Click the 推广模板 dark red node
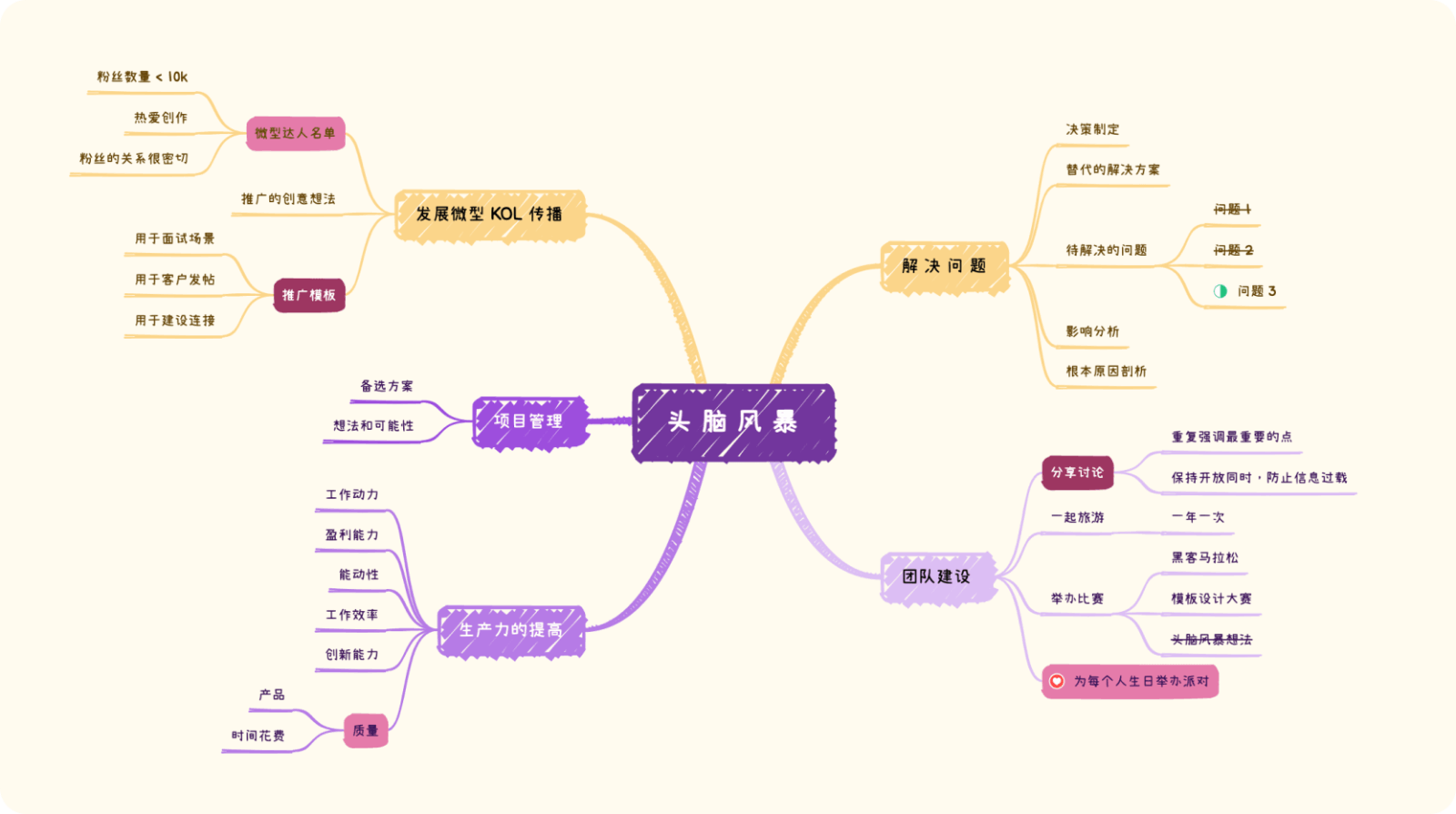This screenshot has height=814, width=1456. 309,296
